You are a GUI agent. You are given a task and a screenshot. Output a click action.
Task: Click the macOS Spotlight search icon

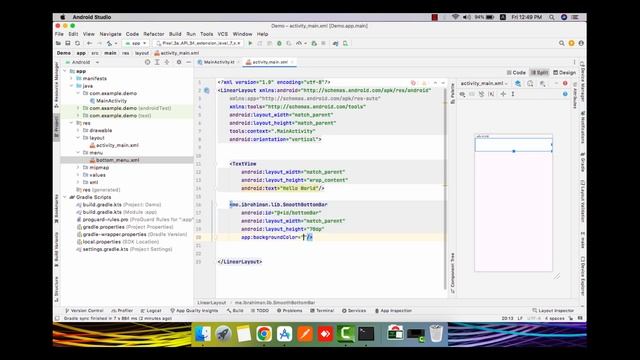point(552,17)
